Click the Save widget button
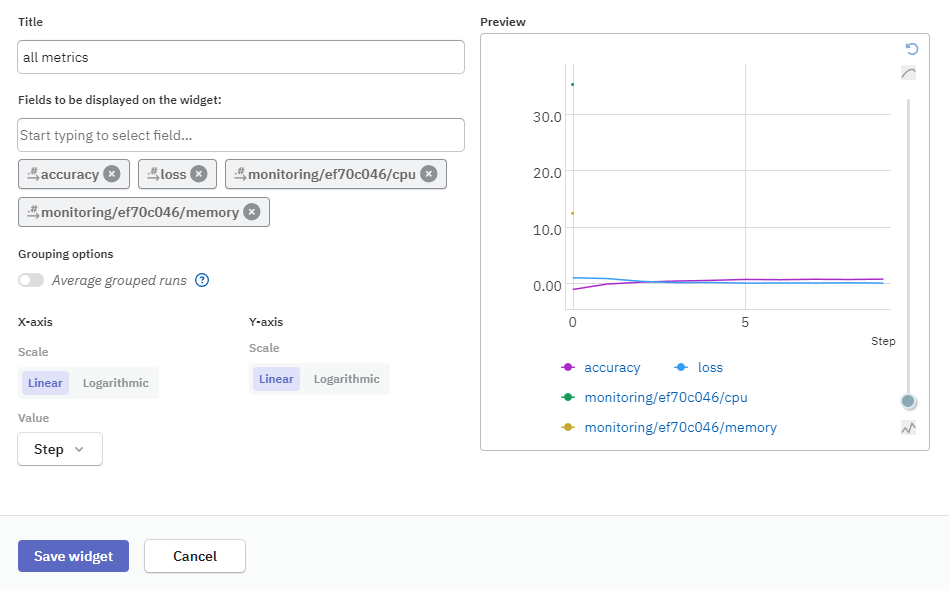 click(x=72, y=556)
